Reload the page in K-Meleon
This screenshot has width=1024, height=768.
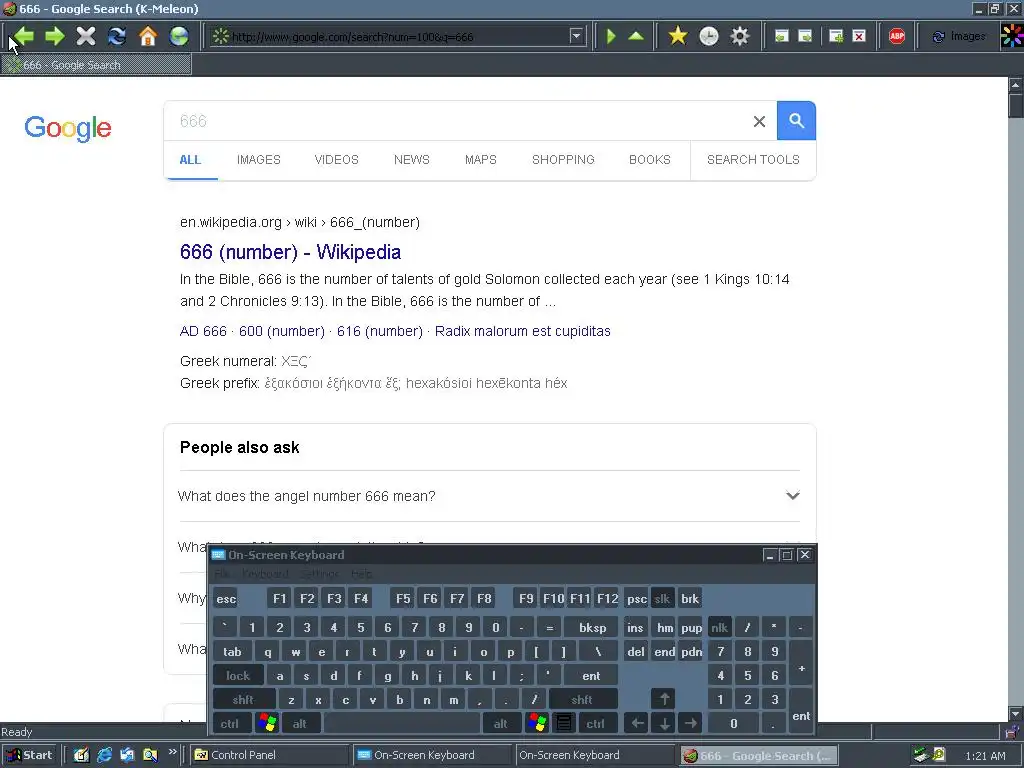coord(117,36)
